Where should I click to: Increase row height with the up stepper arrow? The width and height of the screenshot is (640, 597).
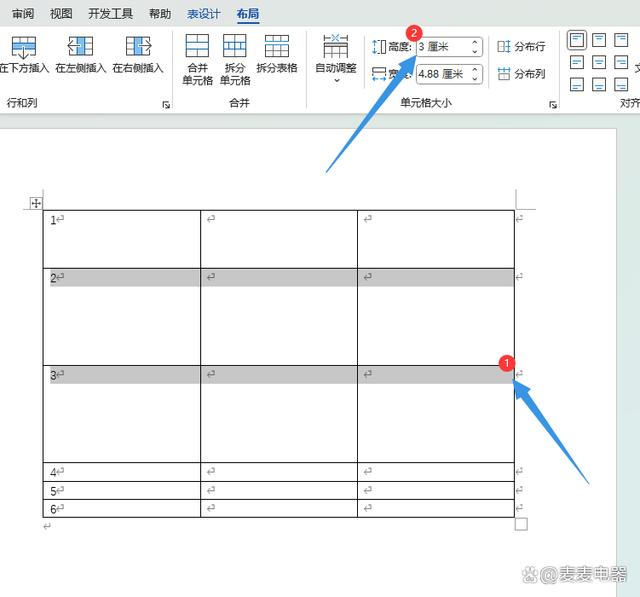[475, 42]
